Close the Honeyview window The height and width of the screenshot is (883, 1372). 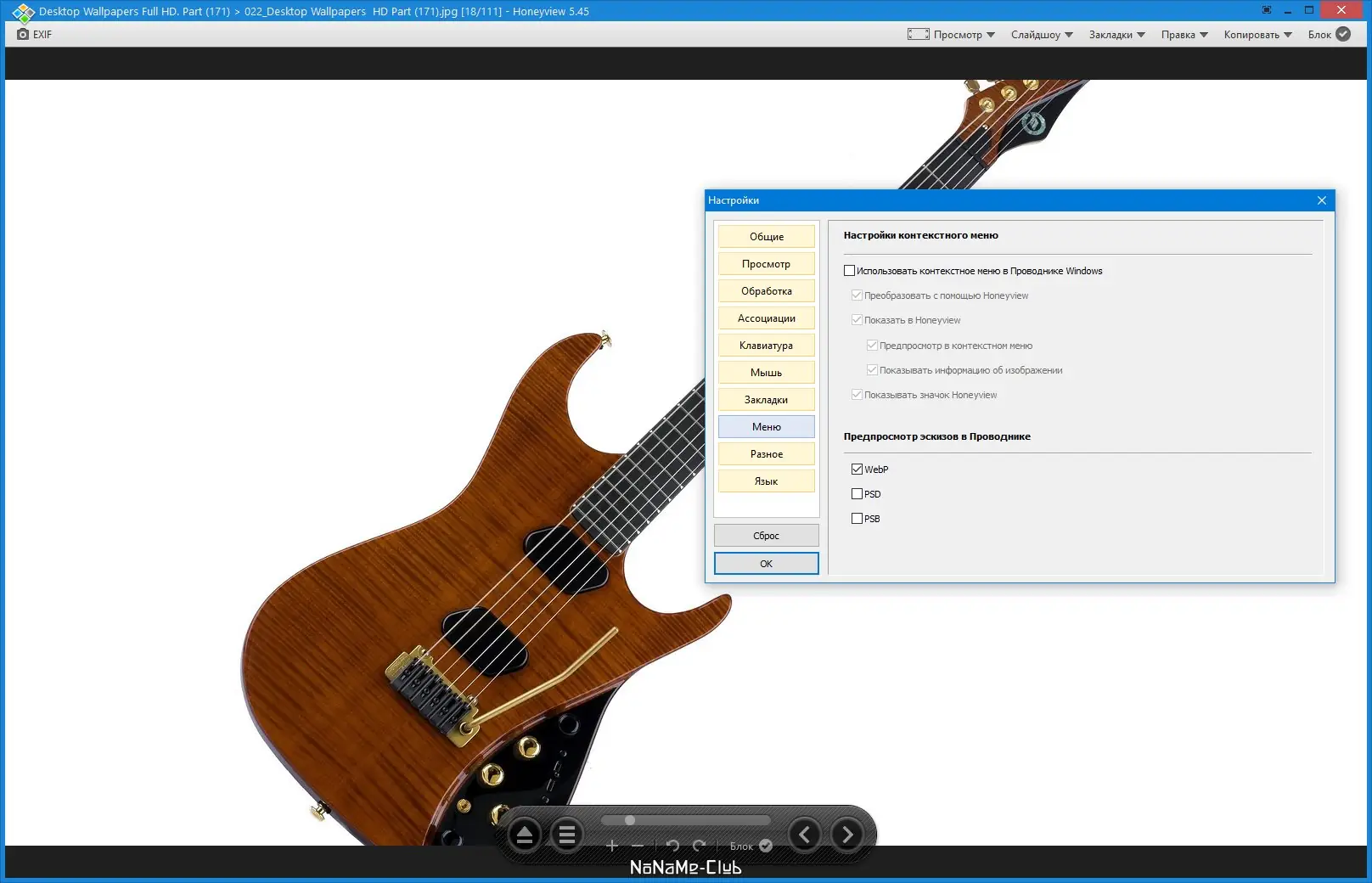tap(1341, 10)
